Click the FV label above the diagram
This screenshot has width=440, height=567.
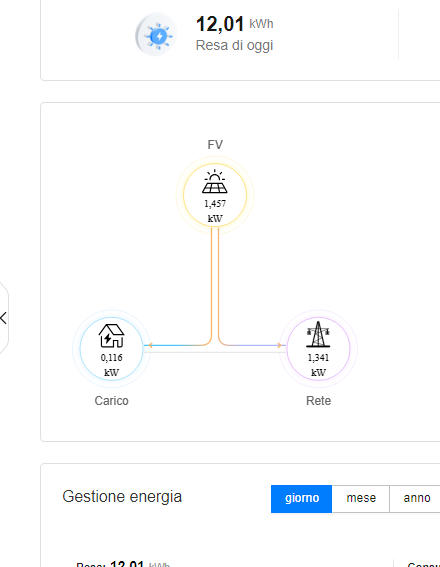click(x=215, y=145)
